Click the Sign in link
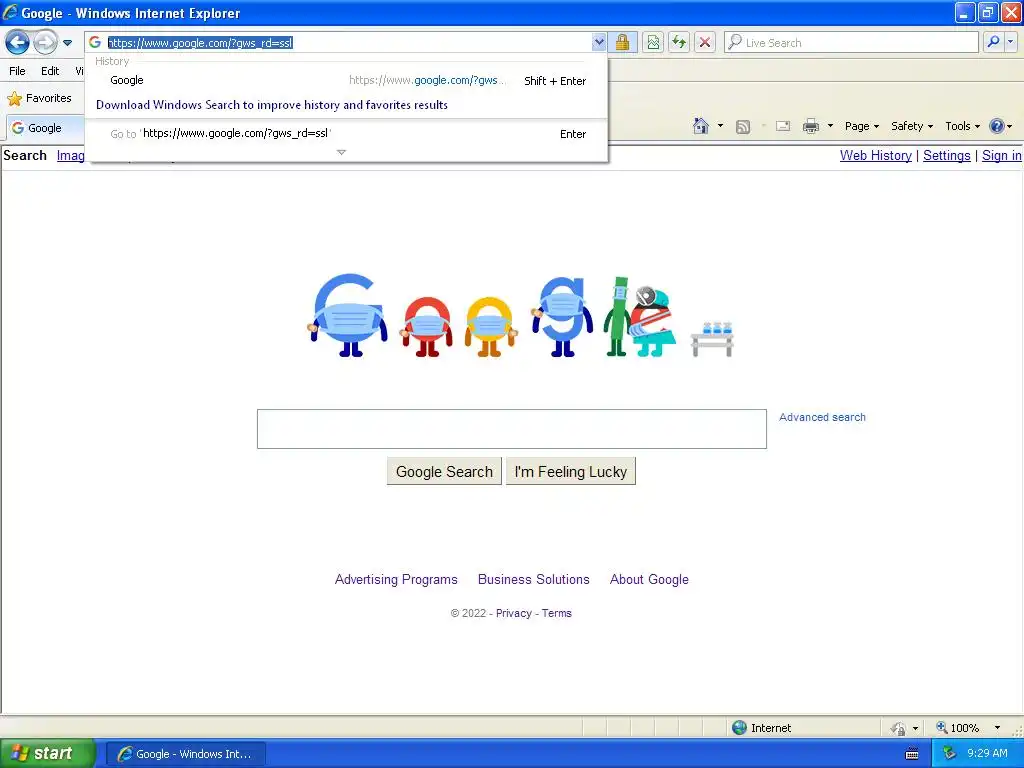 click(1001, 155)
